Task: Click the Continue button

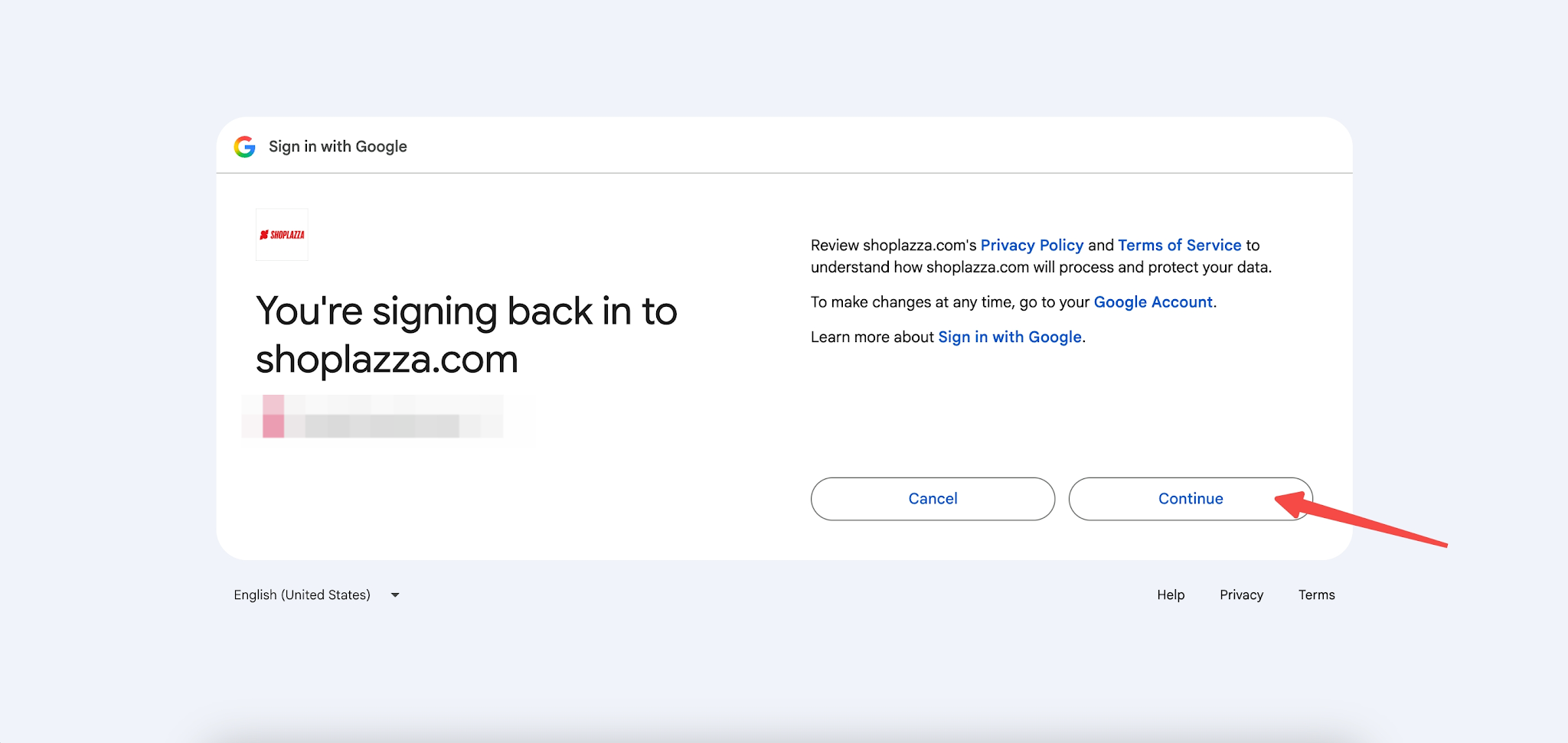Action: coord(1191,499)
